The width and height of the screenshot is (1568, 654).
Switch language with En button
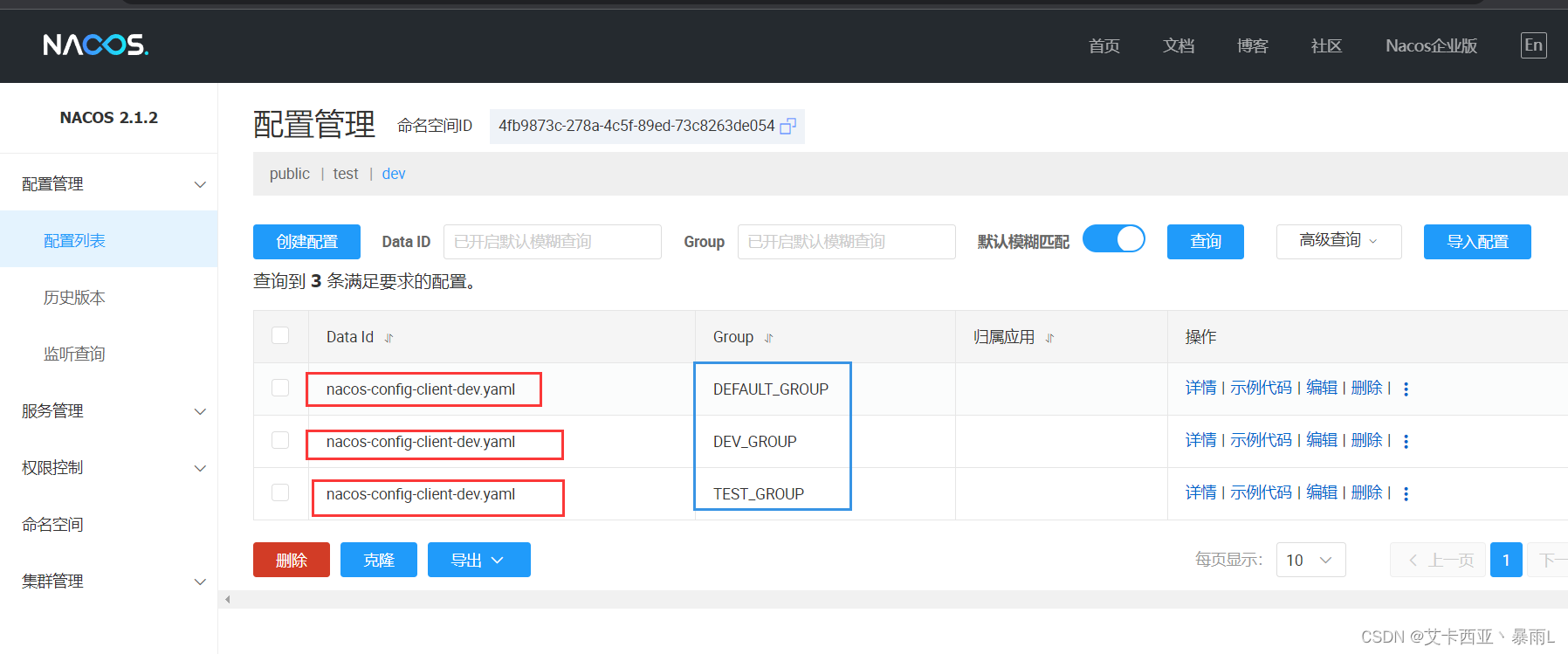pos(1533,45)
